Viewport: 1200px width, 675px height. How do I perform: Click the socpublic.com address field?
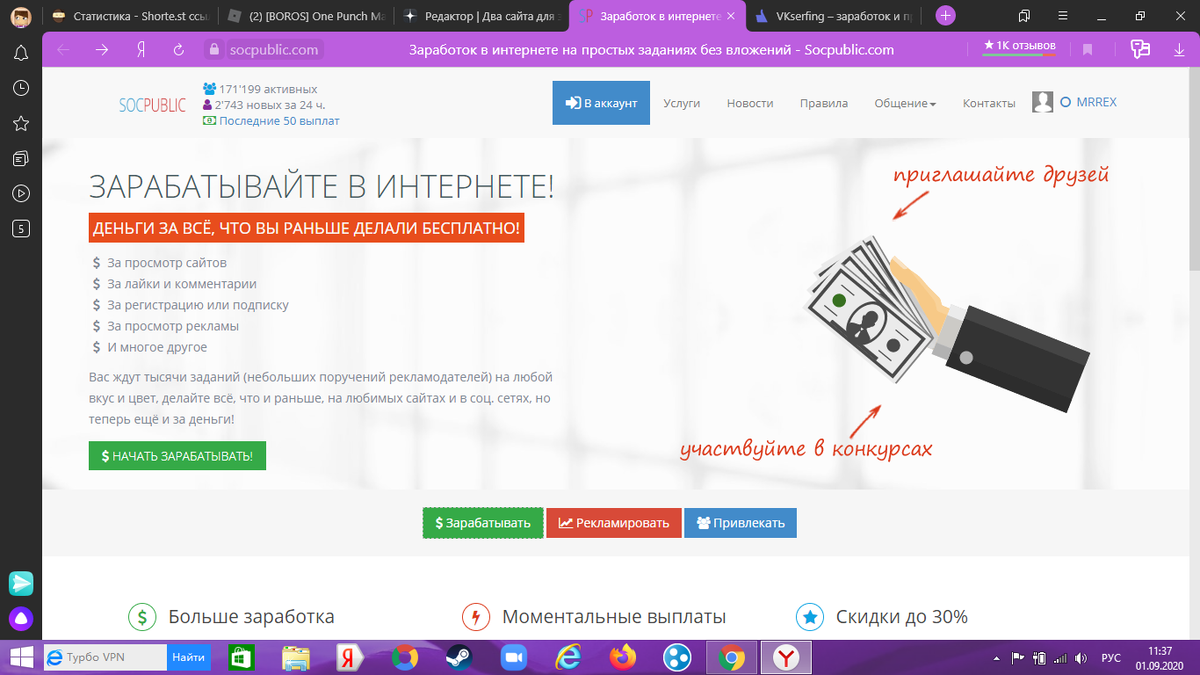point(274,49)
